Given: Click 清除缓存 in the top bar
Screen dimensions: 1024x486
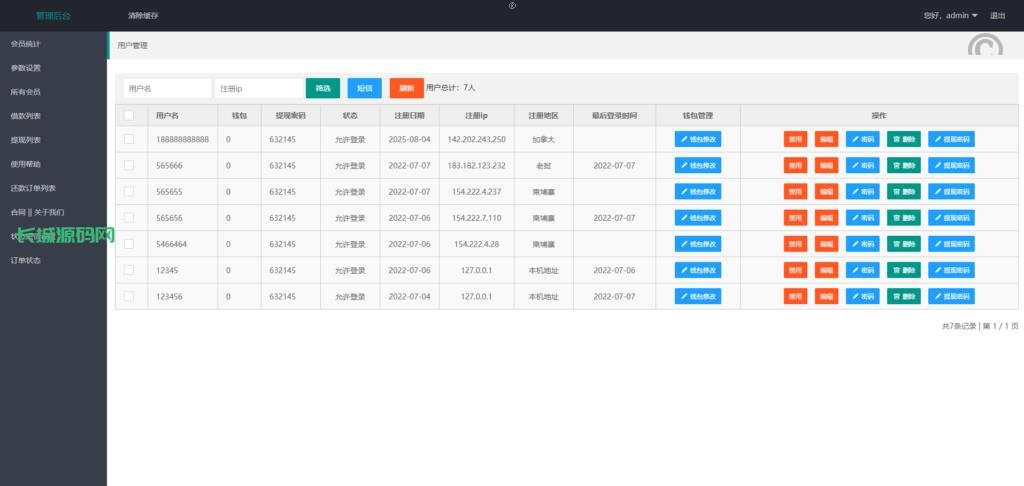Looking at the screenshot, I should (143, 16).
